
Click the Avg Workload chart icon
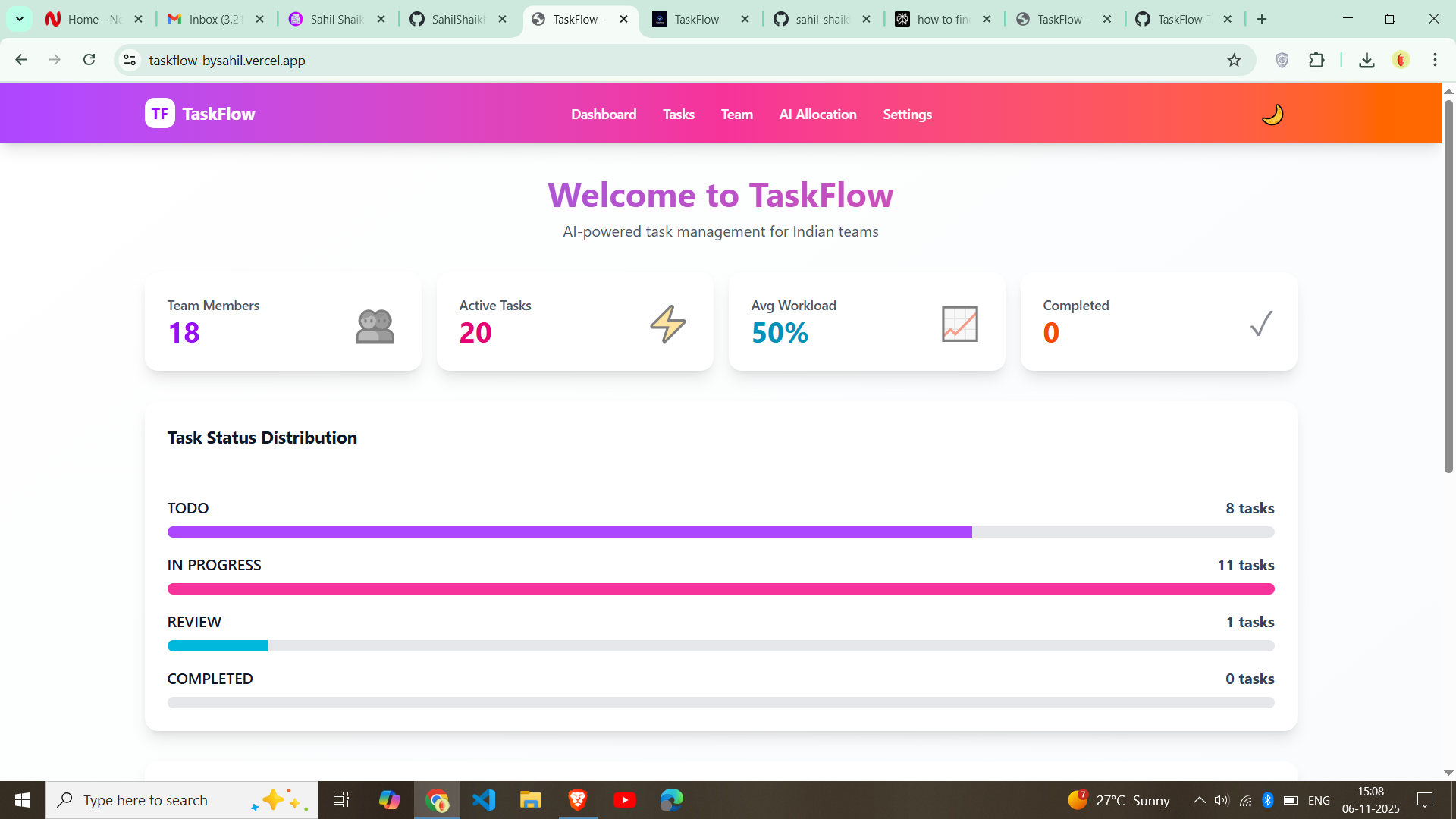(959, 324)
